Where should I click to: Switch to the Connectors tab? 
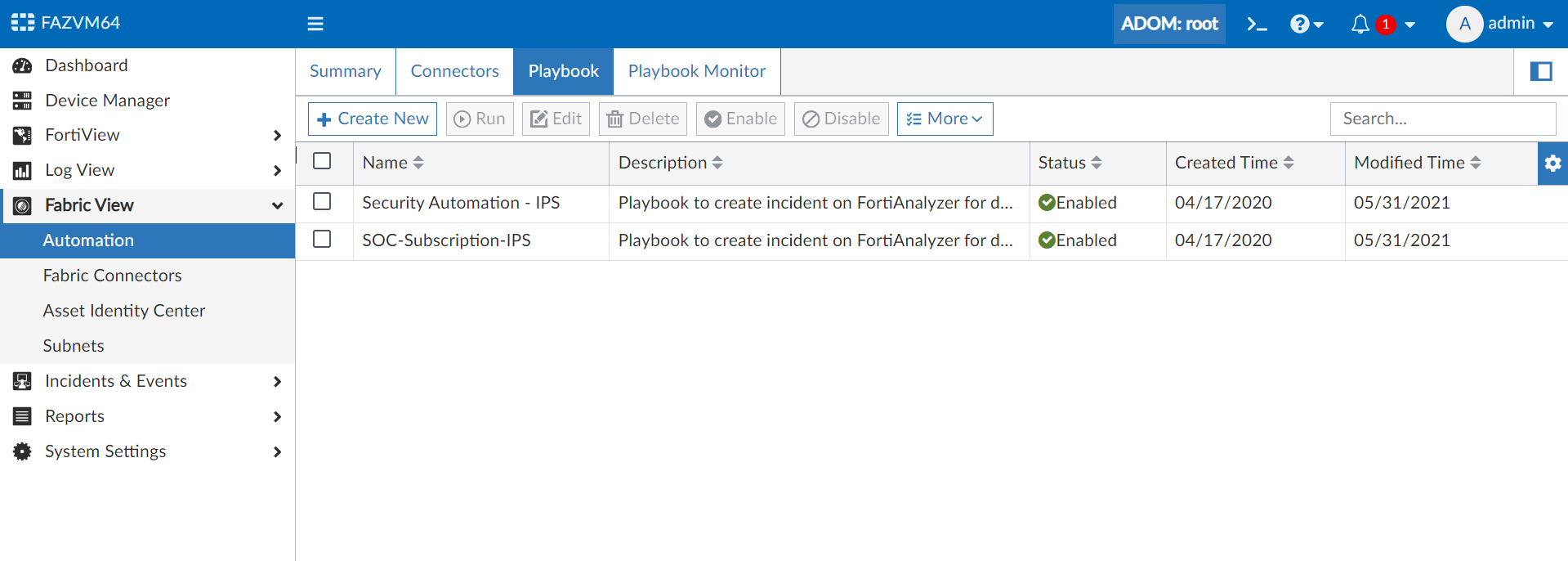click(454, 71)
